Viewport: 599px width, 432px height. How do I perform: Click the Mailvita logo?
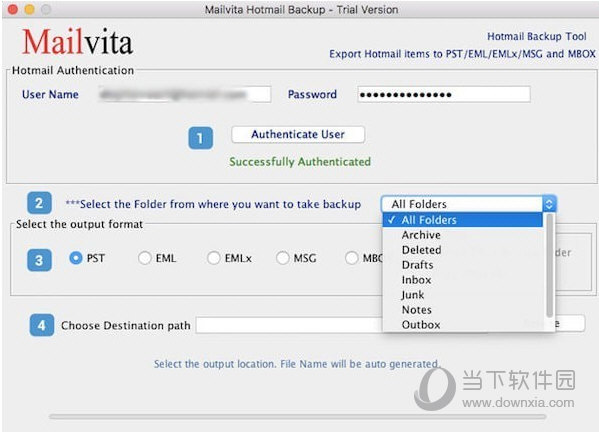click(x=78, y=42)
